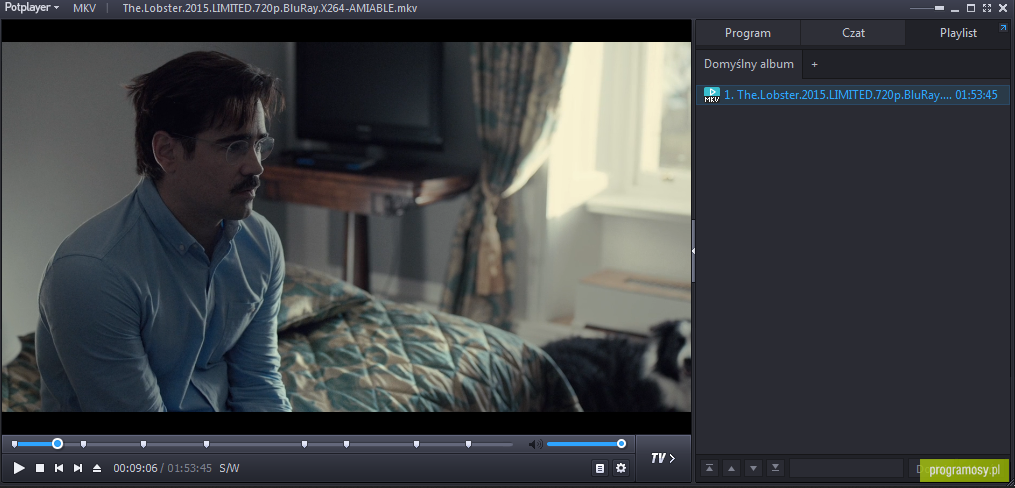The height and width of the screenshot is (488, 1015).
Task: Move playlist item down one position
Action: tap(753, 467)
